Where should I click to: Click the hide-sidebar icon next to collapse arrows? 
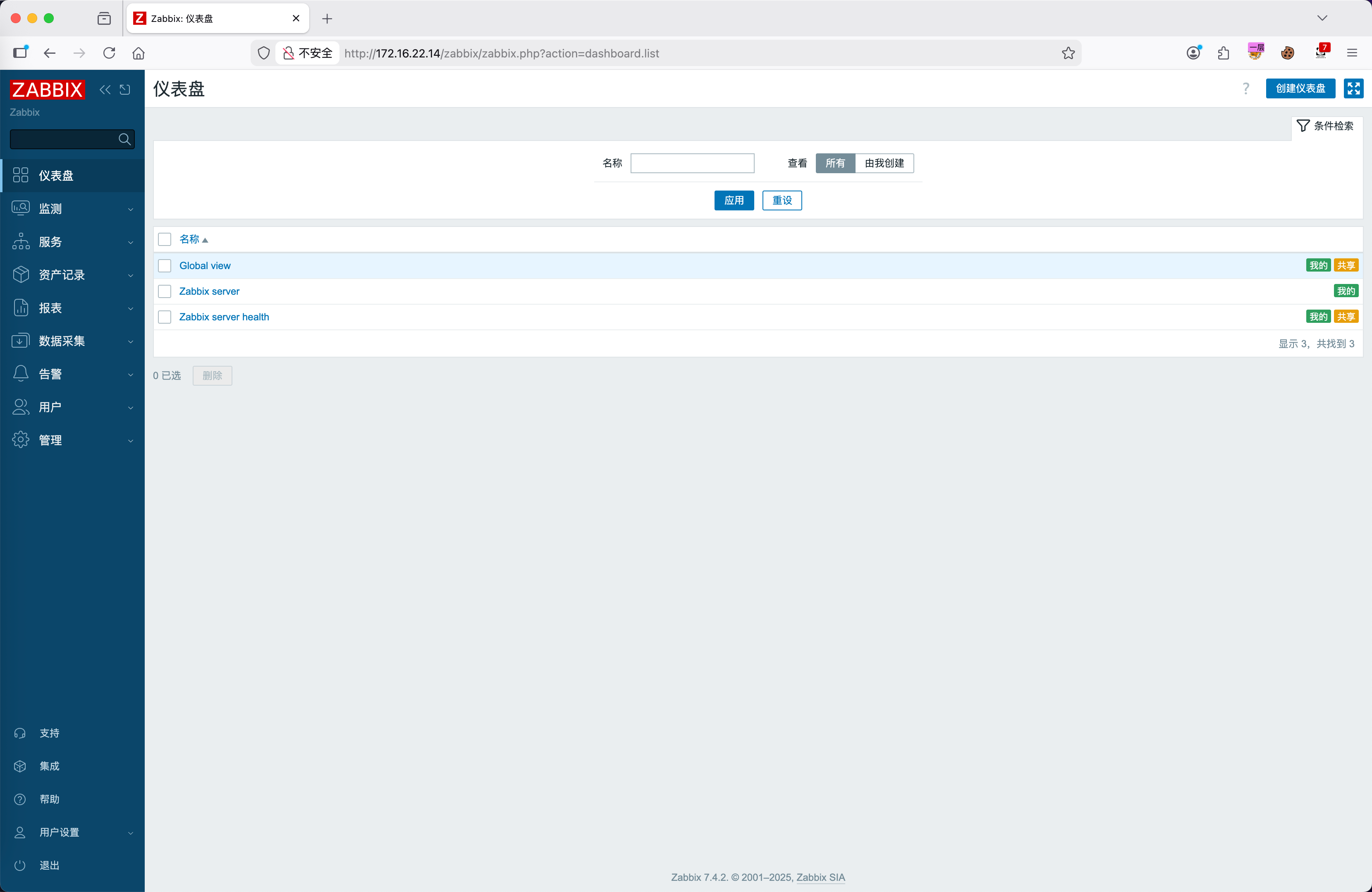point(124,89)
